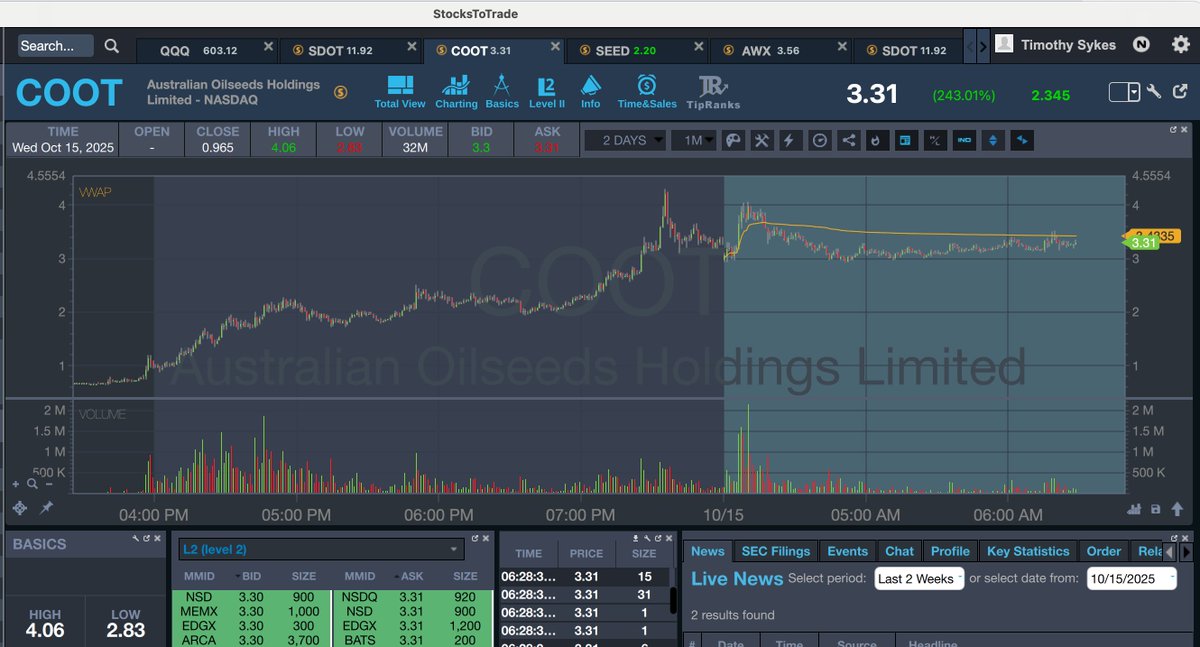
Task: Click the flame icon in chart toolbar
Action: 877,141
